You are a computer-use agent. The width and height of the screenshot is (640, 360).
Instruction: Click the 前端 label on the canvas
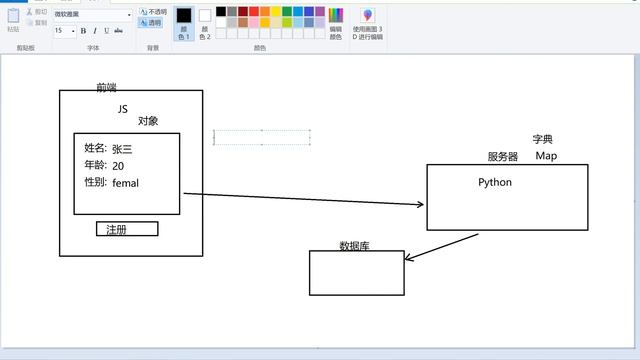[x=107, y=87]
